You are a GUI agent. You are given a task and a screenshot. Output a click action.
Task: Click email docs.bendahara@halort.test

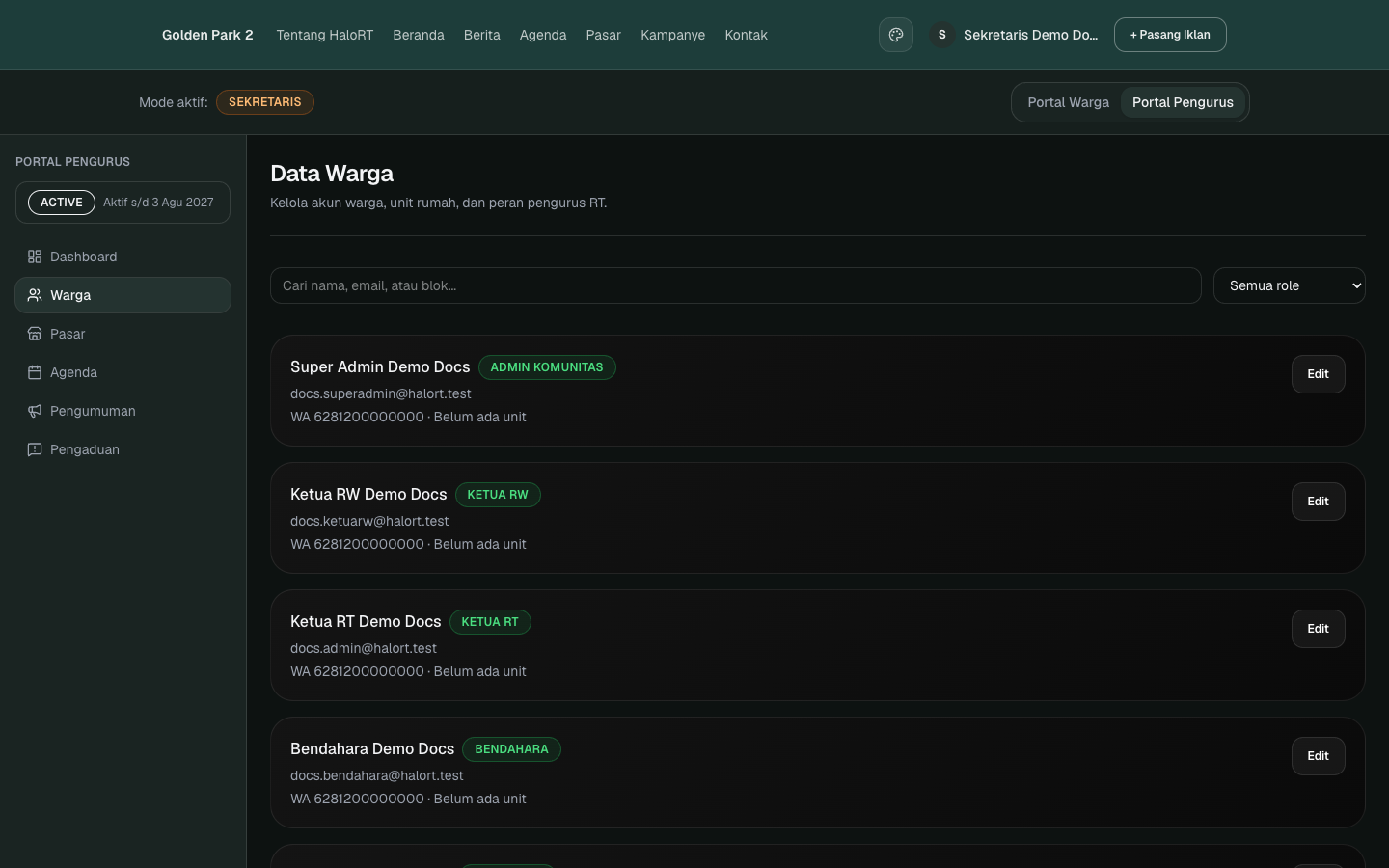coord(377,775)
